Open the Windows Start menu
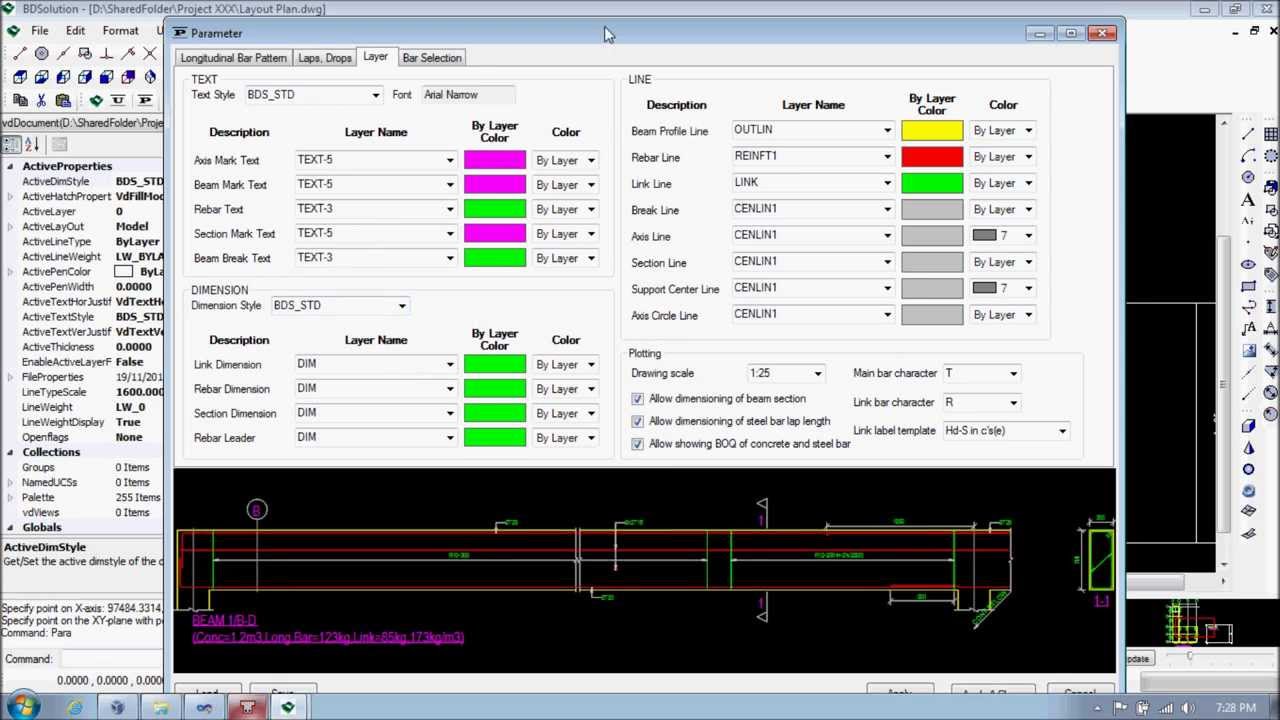 click(x=22, y=707)
